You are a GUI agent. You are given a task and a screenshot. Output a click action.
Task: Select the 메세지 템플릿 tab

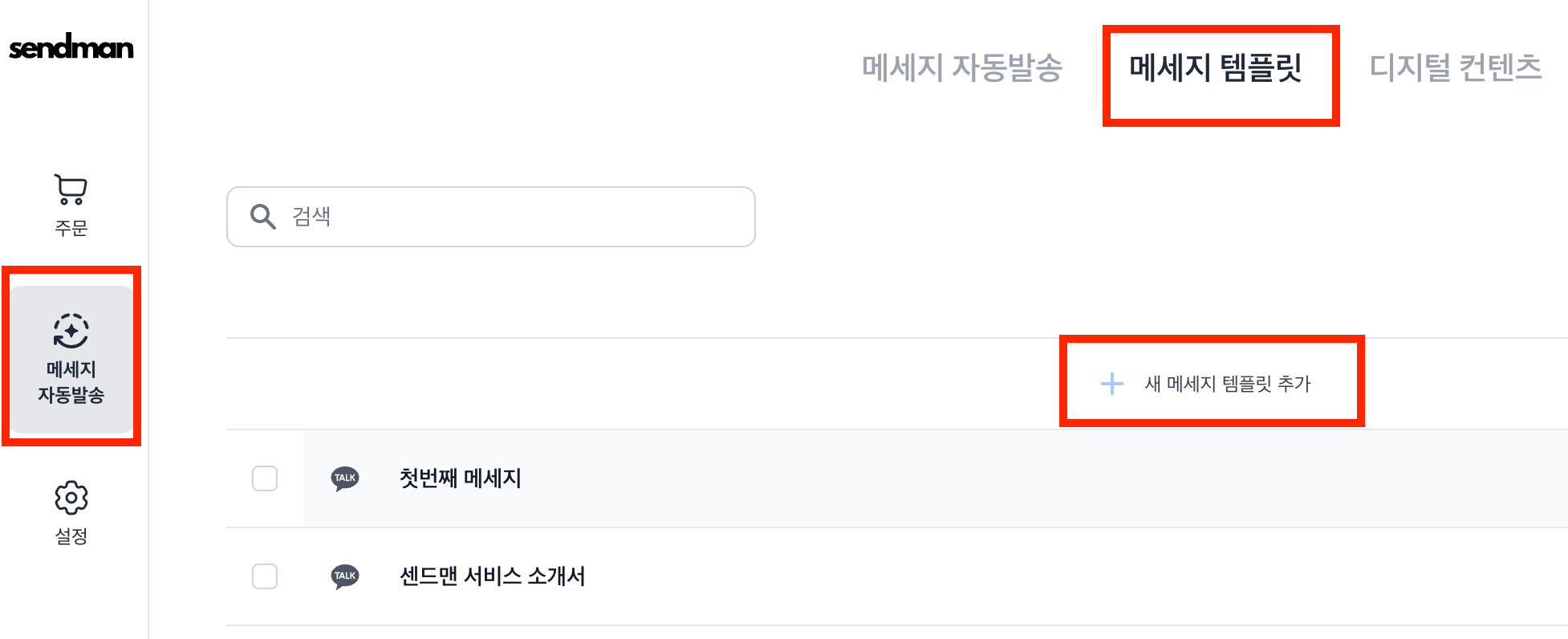(1215, 67)
